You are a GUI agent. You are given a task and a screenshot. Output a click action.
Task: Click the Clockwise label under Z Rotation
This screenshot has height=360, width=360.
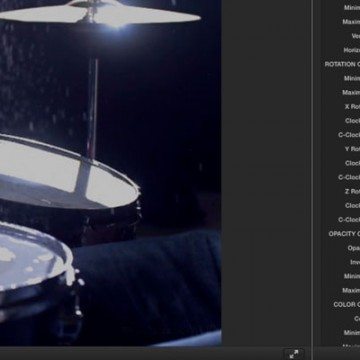(352, 205)
